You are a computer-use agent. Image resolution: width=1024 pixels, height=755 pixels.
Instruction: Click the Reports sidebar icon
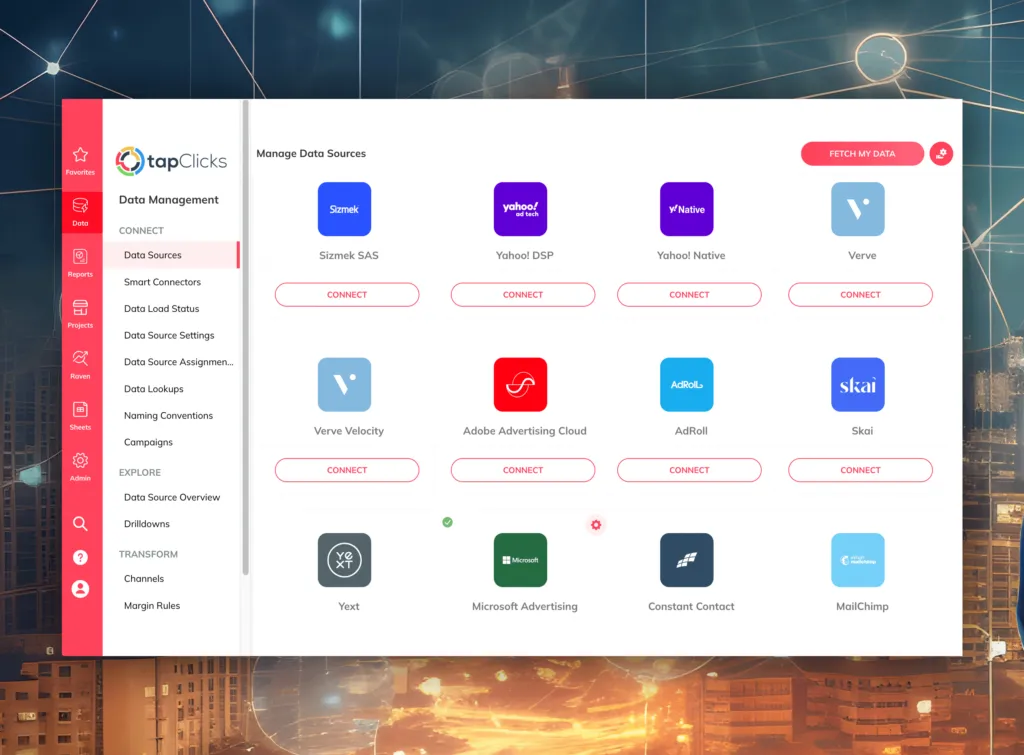(81, 262)
